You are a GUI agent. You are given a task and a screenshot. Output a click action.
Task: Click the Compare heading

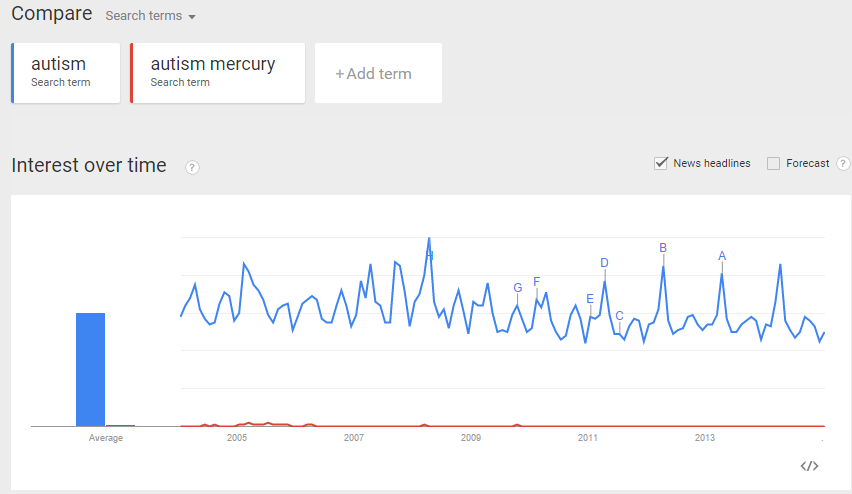51,14
